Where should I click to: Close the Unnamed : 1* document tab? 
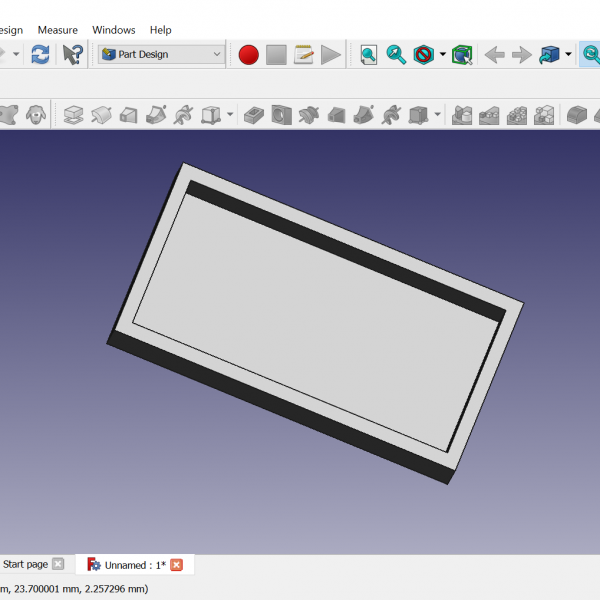click(x=177, y=565)
